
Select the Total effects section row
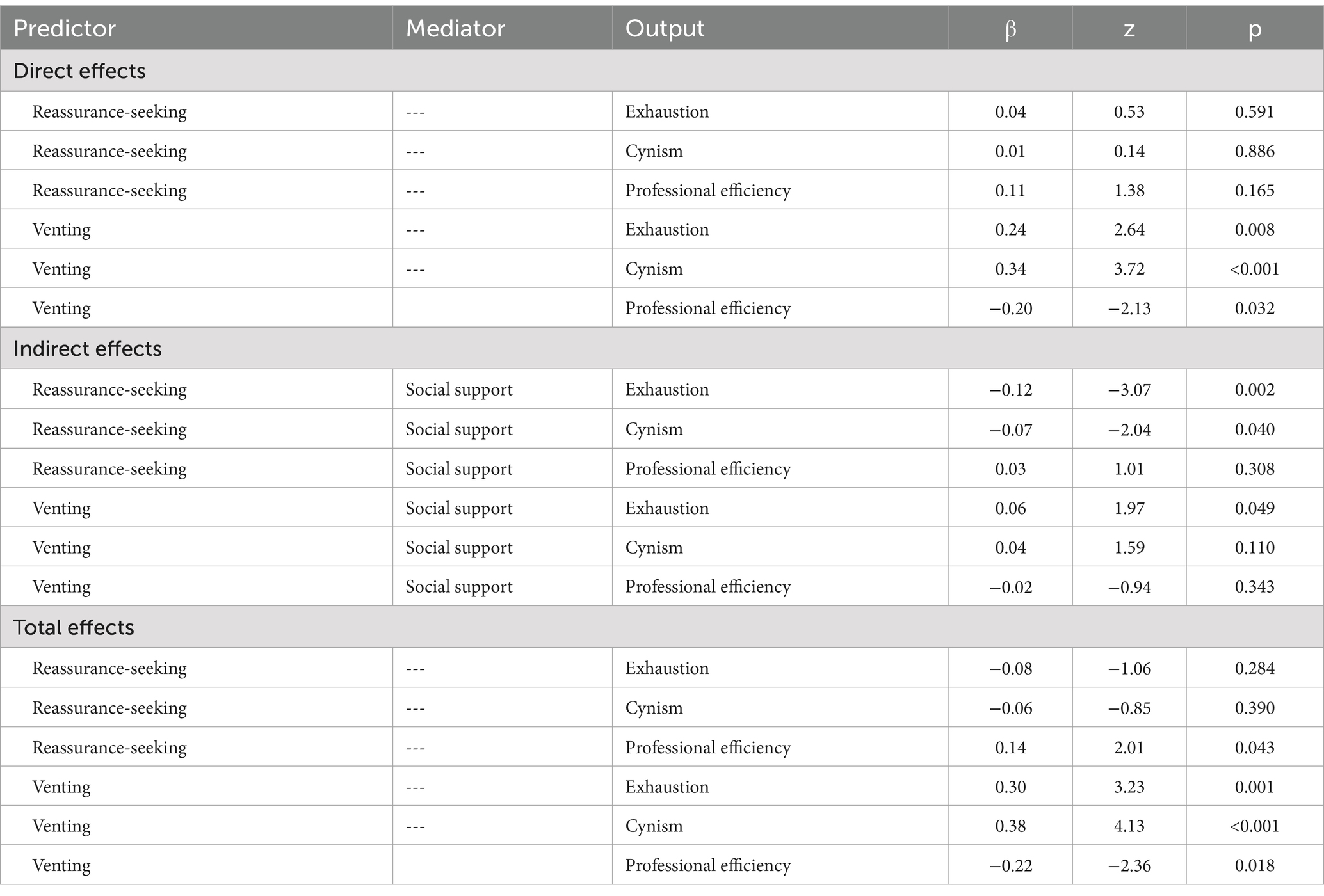click(662, 627)
